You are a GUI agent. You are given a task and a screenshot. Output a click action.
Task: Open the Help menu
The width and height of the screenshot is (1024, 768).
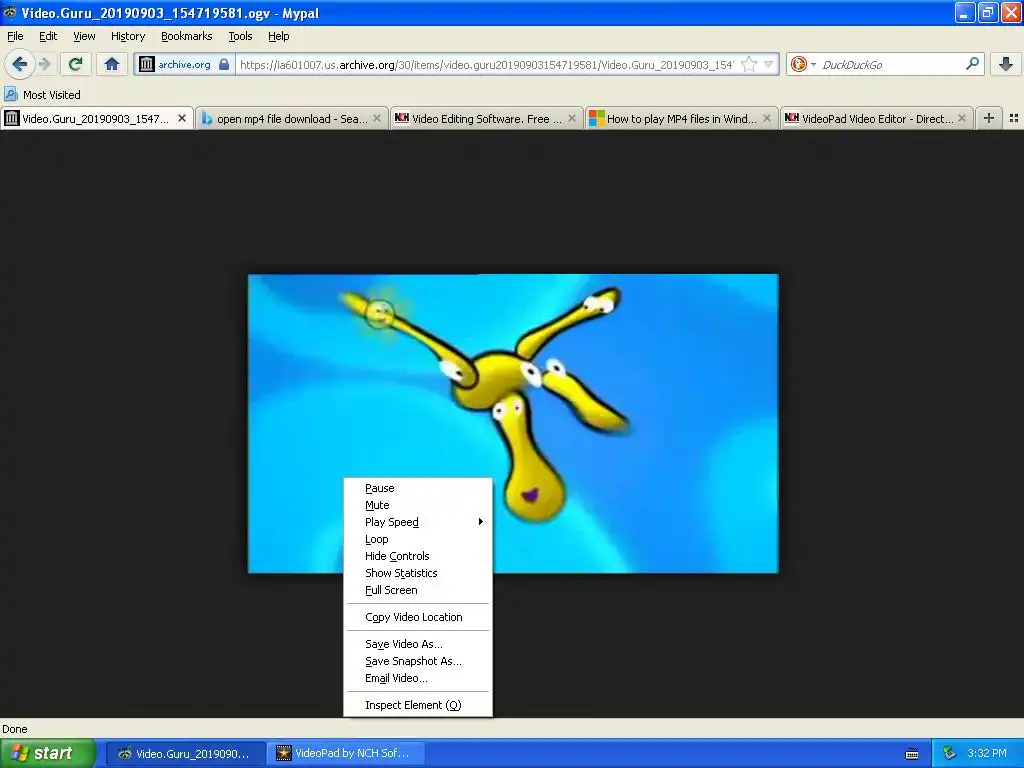point(279,36)
